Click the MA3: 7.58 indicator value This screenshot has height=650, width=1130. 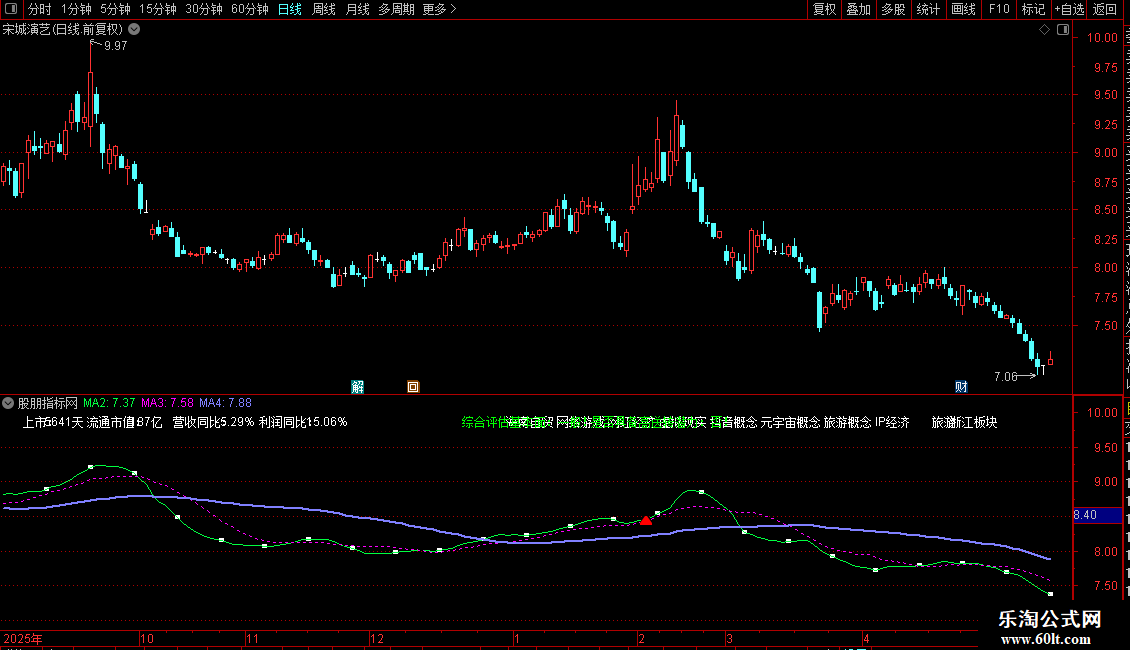pyautogui.click(x=167, y=403)
